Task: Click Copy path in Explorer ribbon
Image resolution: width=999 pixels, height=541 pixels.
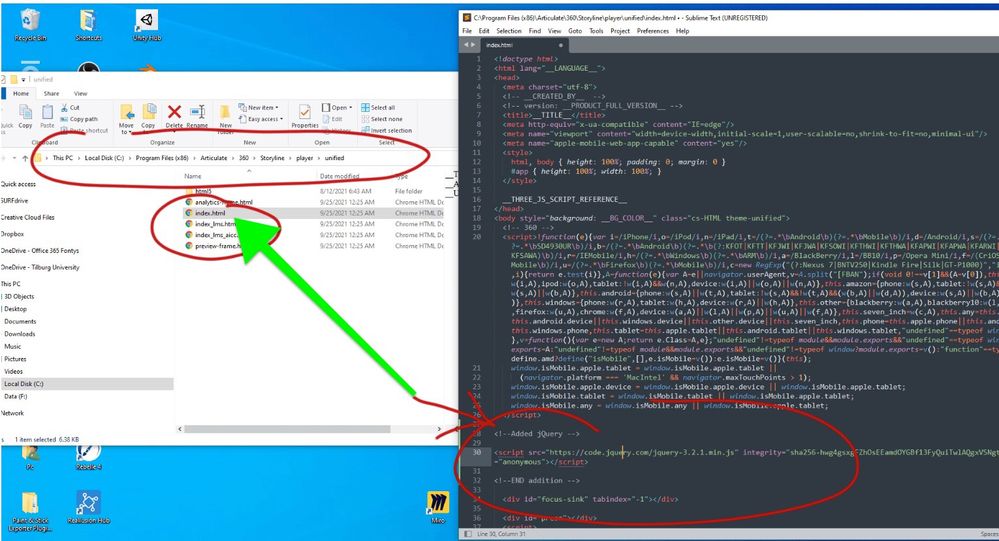Action: point(79,119)
